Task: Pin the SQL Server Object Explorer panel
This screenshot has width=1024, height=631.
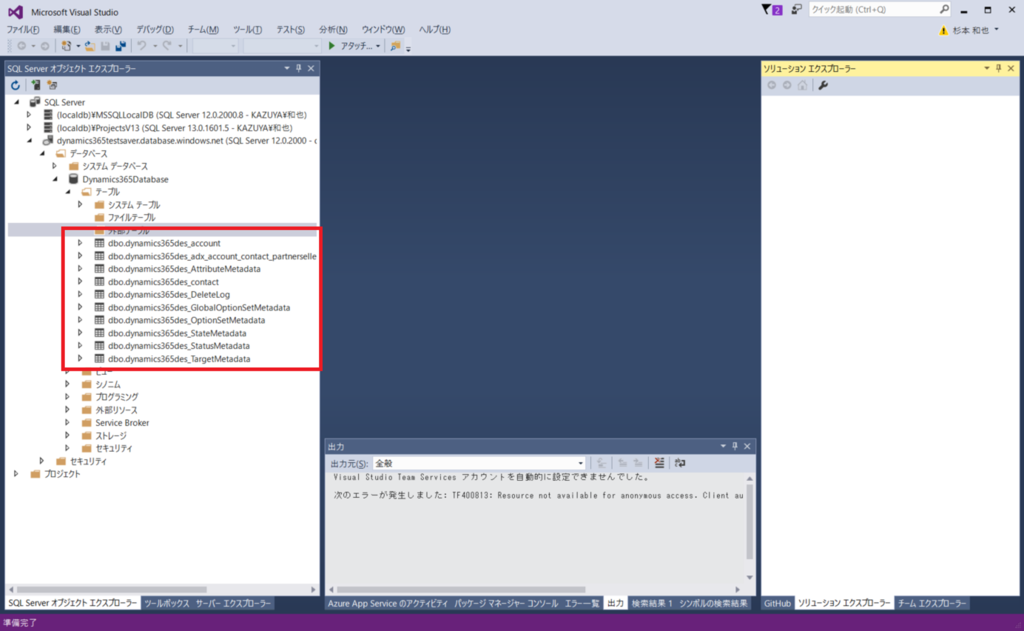Action: click(299, 68)
